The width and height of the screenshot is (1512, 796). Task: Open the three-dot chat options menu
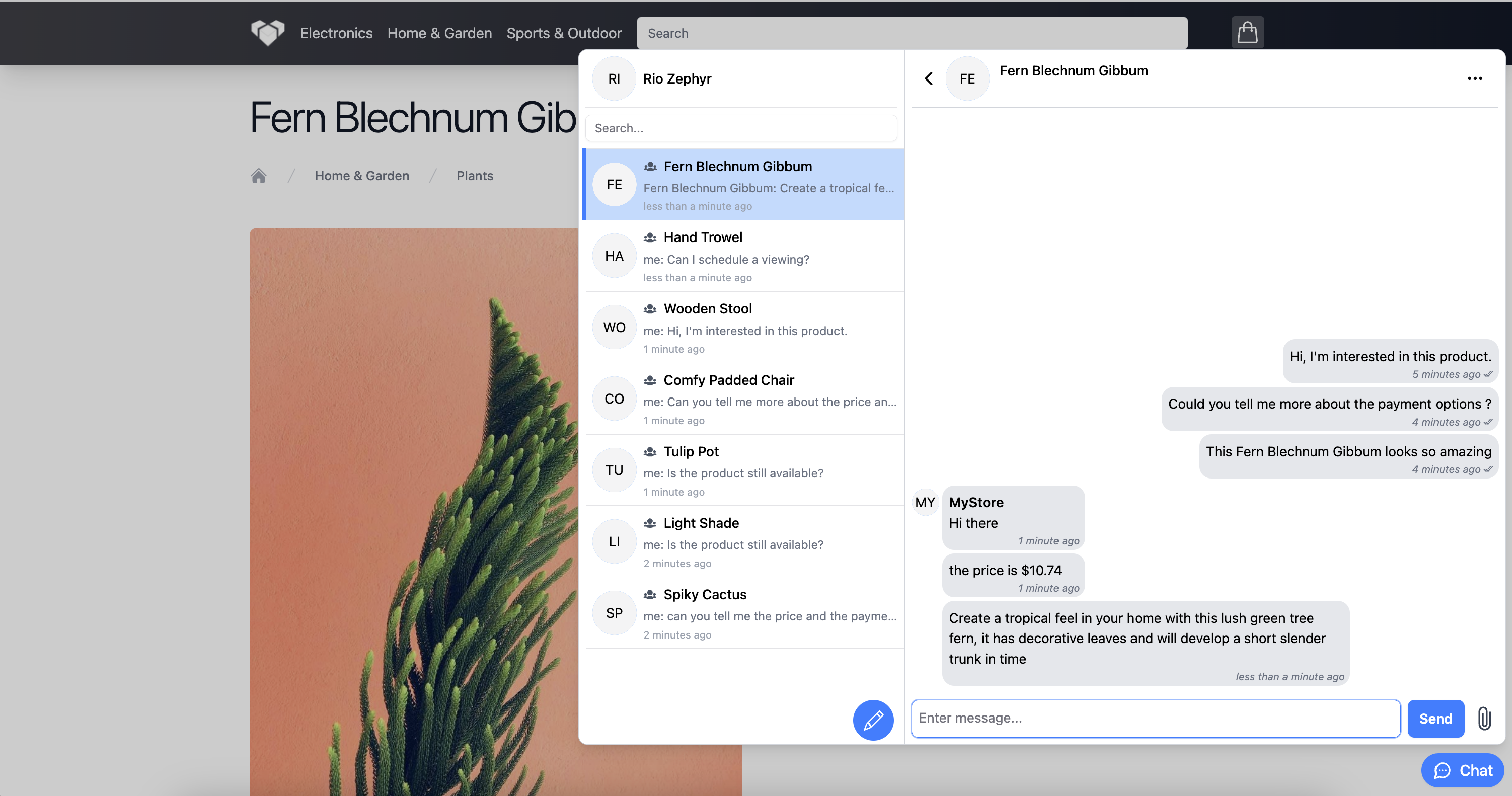point(1474,78)
